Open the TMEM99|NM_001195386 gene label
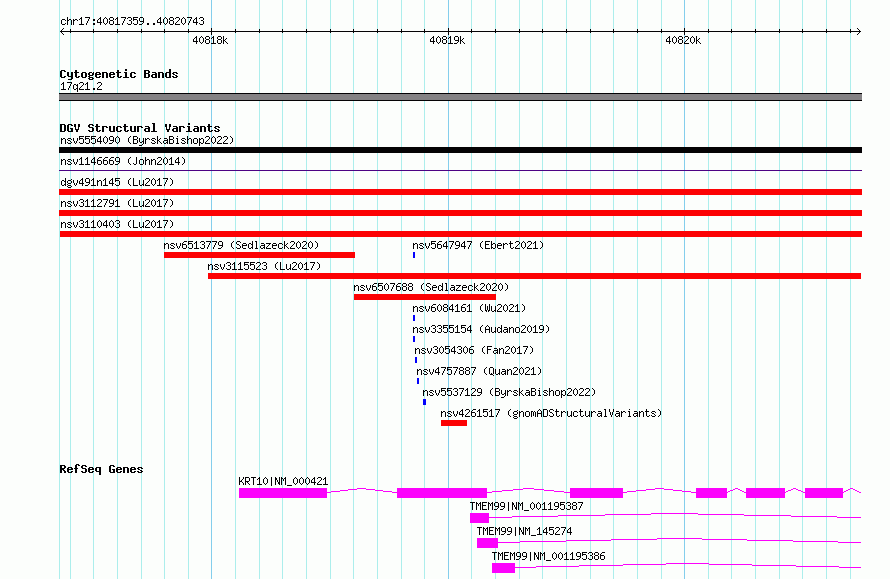 pyautogui.click(x=548, y=556)
